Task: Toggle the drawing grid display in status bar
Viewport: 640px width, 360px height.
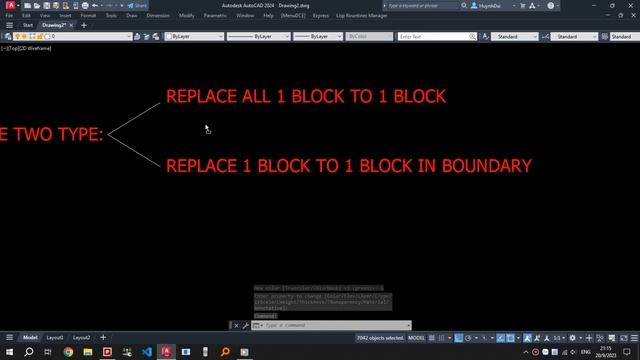Action: tap(432, 338)
